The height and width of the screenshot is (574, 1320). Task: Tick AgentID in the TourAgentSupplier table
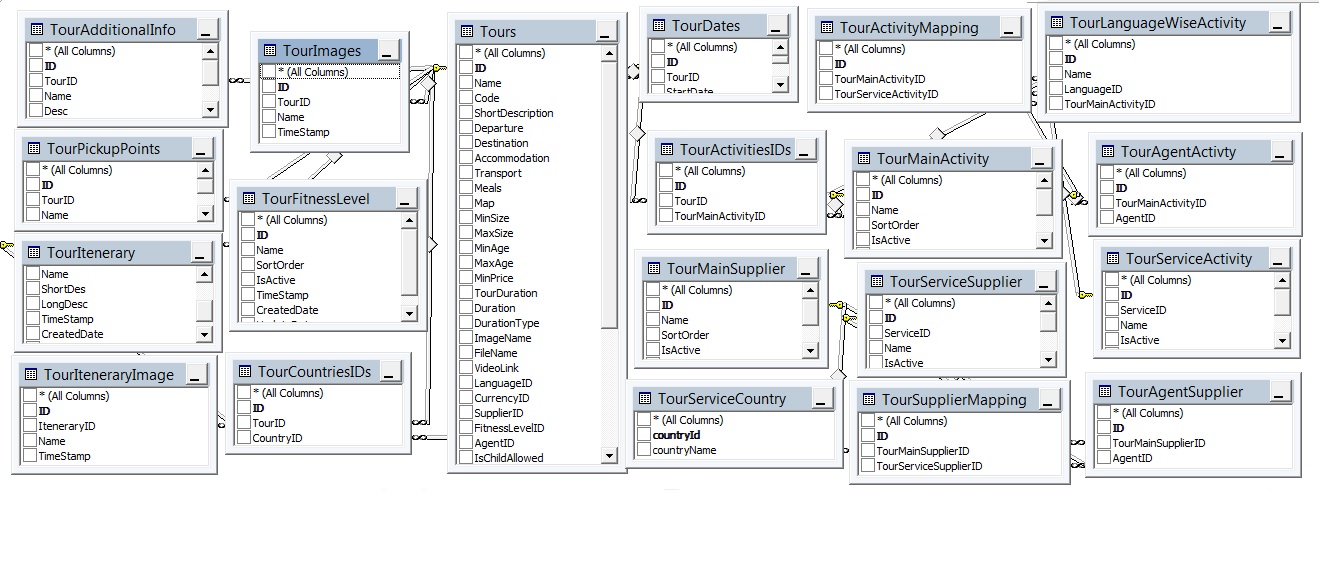[1104, 458]
